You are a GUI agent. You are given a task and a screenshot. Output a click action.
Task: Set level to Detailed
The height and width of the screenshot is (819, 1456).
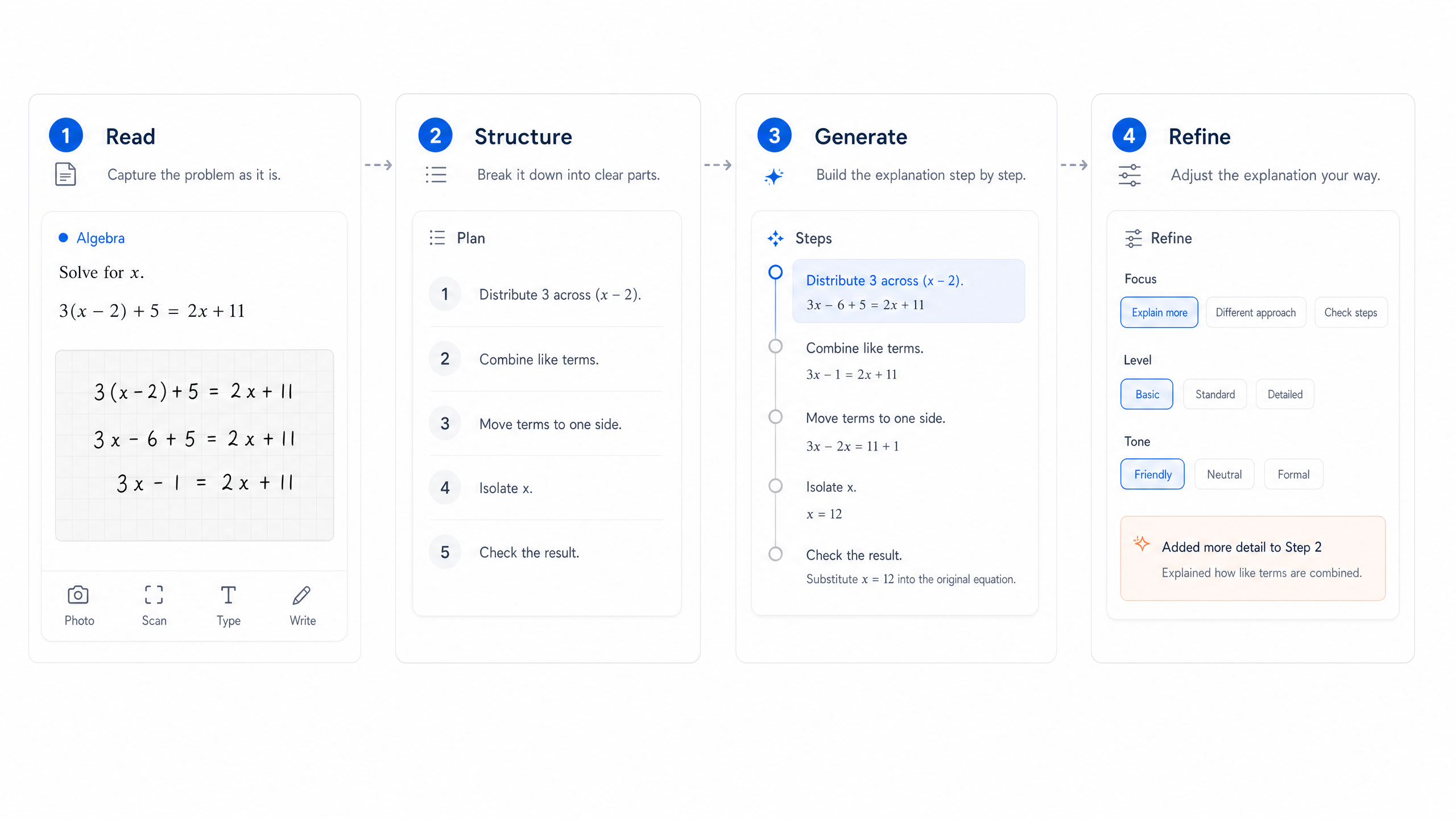[1285, 394]
